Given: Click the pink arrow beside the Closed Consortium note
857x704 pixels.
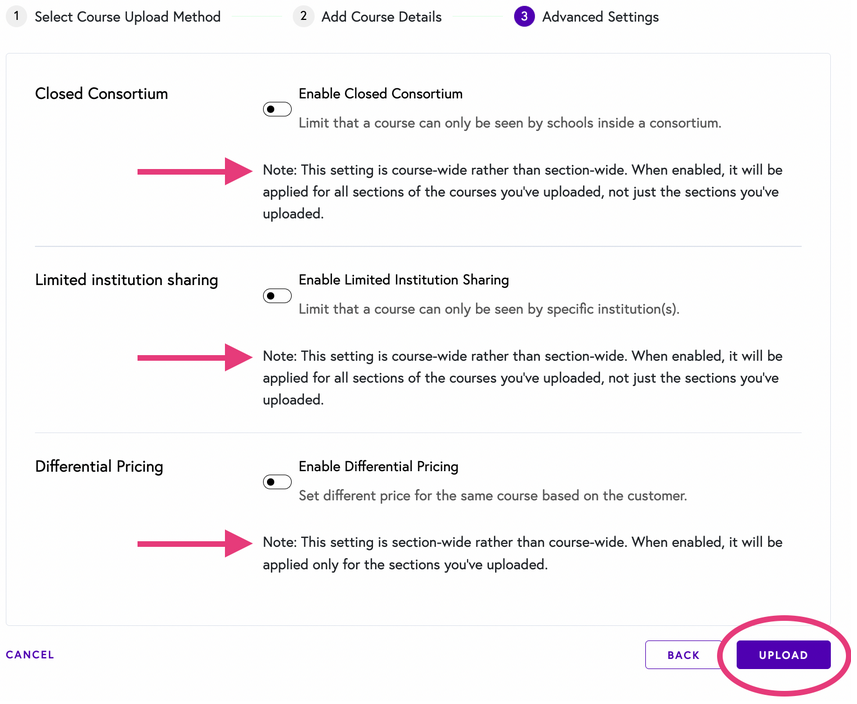Looking at the screenshot, I should click(x=195, y=171).
